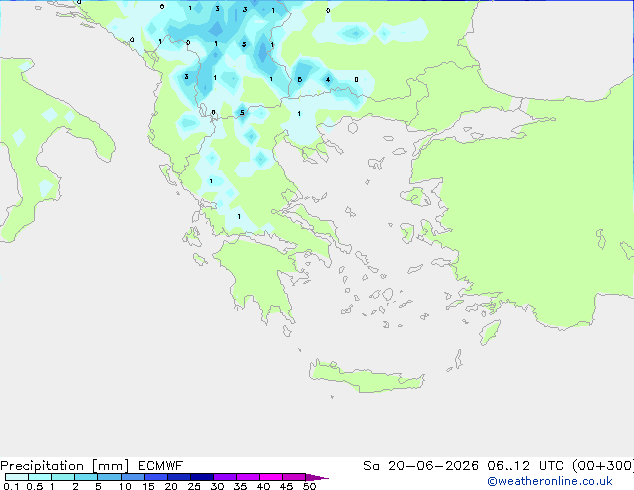Click the over-50 mm arrow tip of legend

point(317,477)
